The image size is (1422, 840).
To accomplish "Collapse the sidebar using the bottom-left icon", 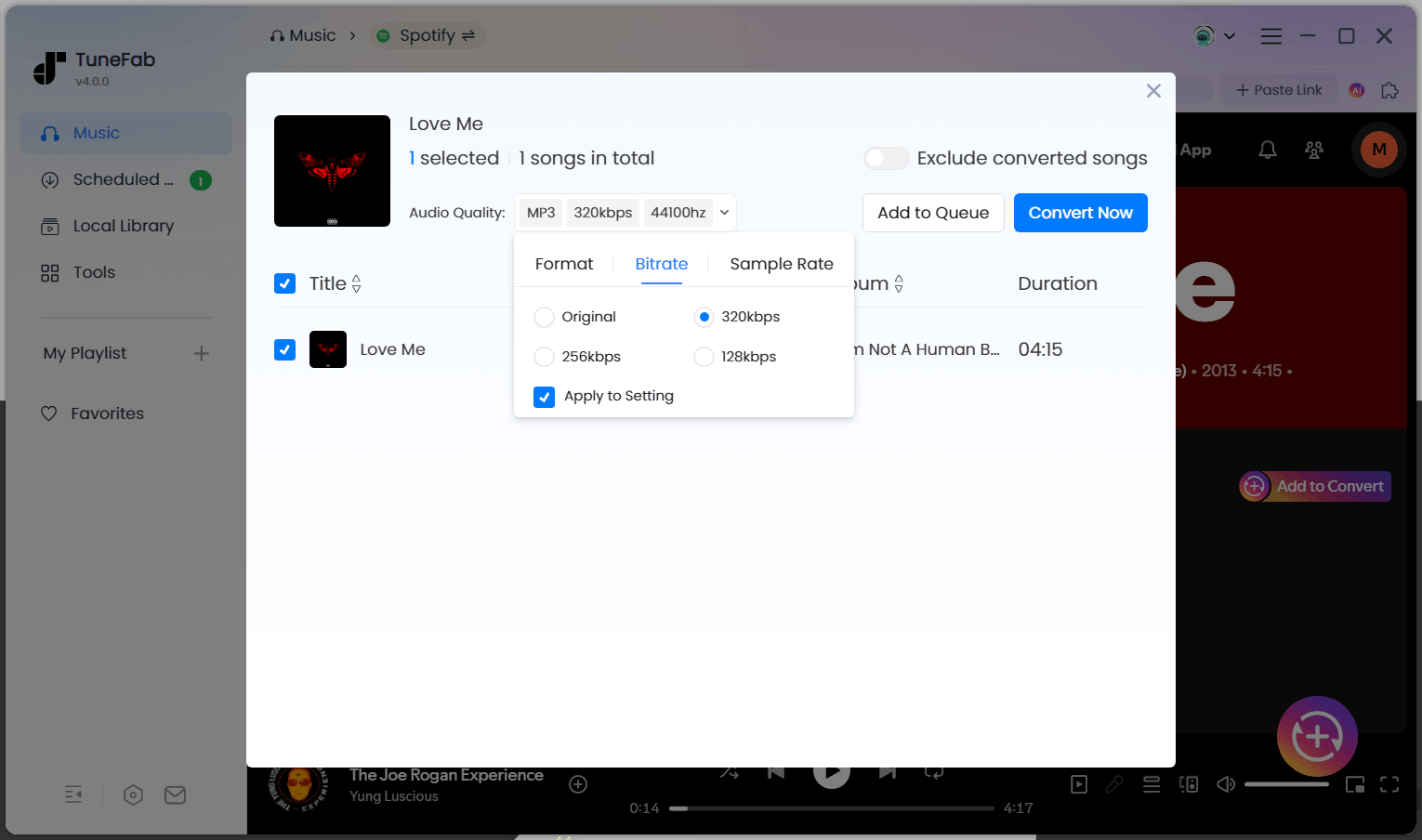I will (x=73, y=794).
